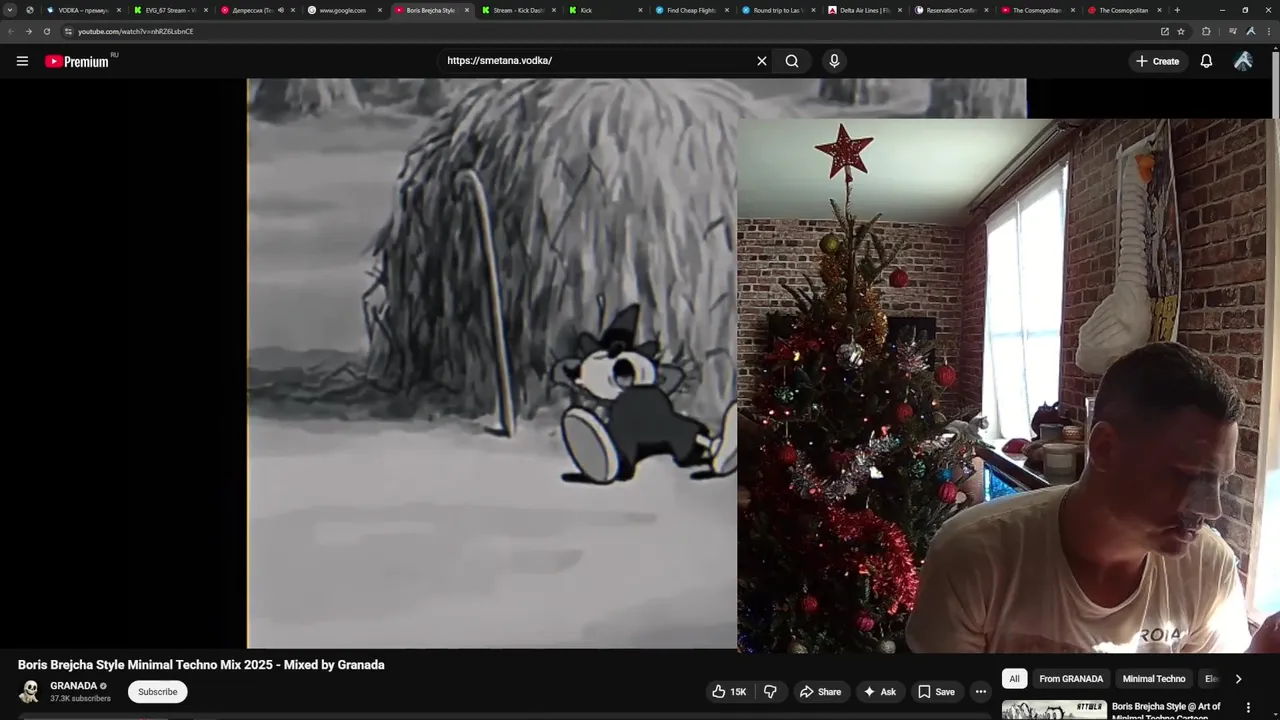This screenshot has height=720, width=1280.
Task: Switch to the EVG_67 Stream tab
Action: click(x=170, y=10)
